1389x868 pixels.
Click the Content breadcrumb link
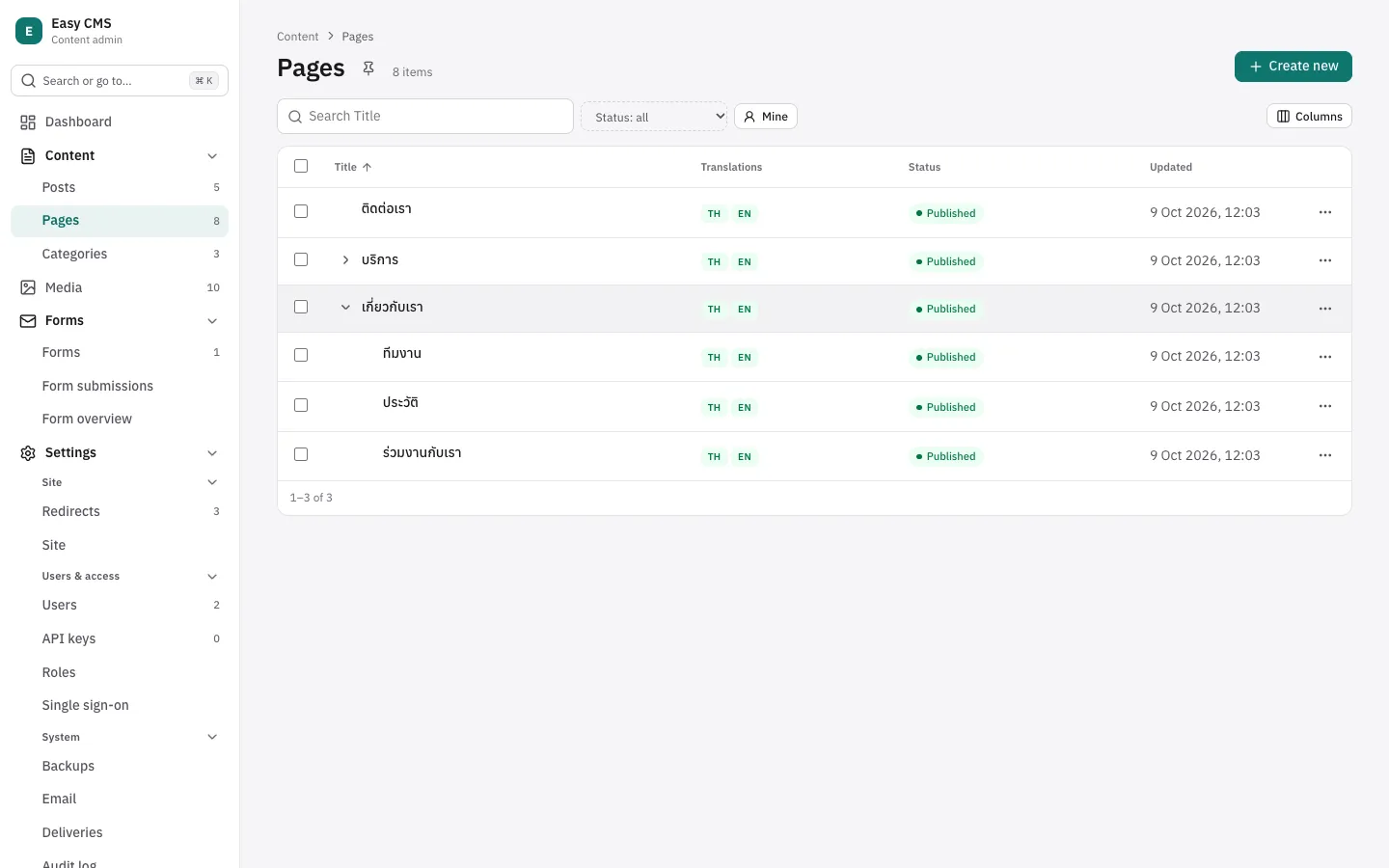click(x=297, y=37)
